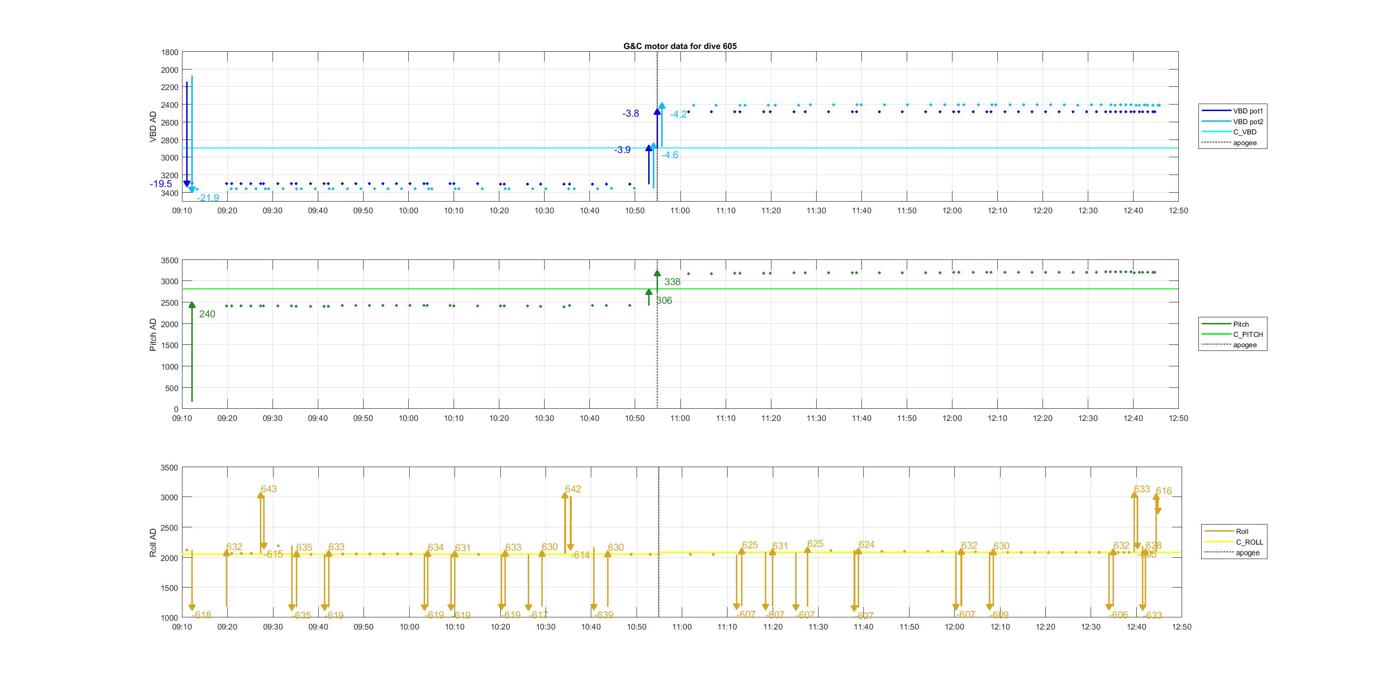Click the '1000' tick on Roll axis
Image resolution: width=1400 pixels, height=693 pixels.
coord(170,618)
